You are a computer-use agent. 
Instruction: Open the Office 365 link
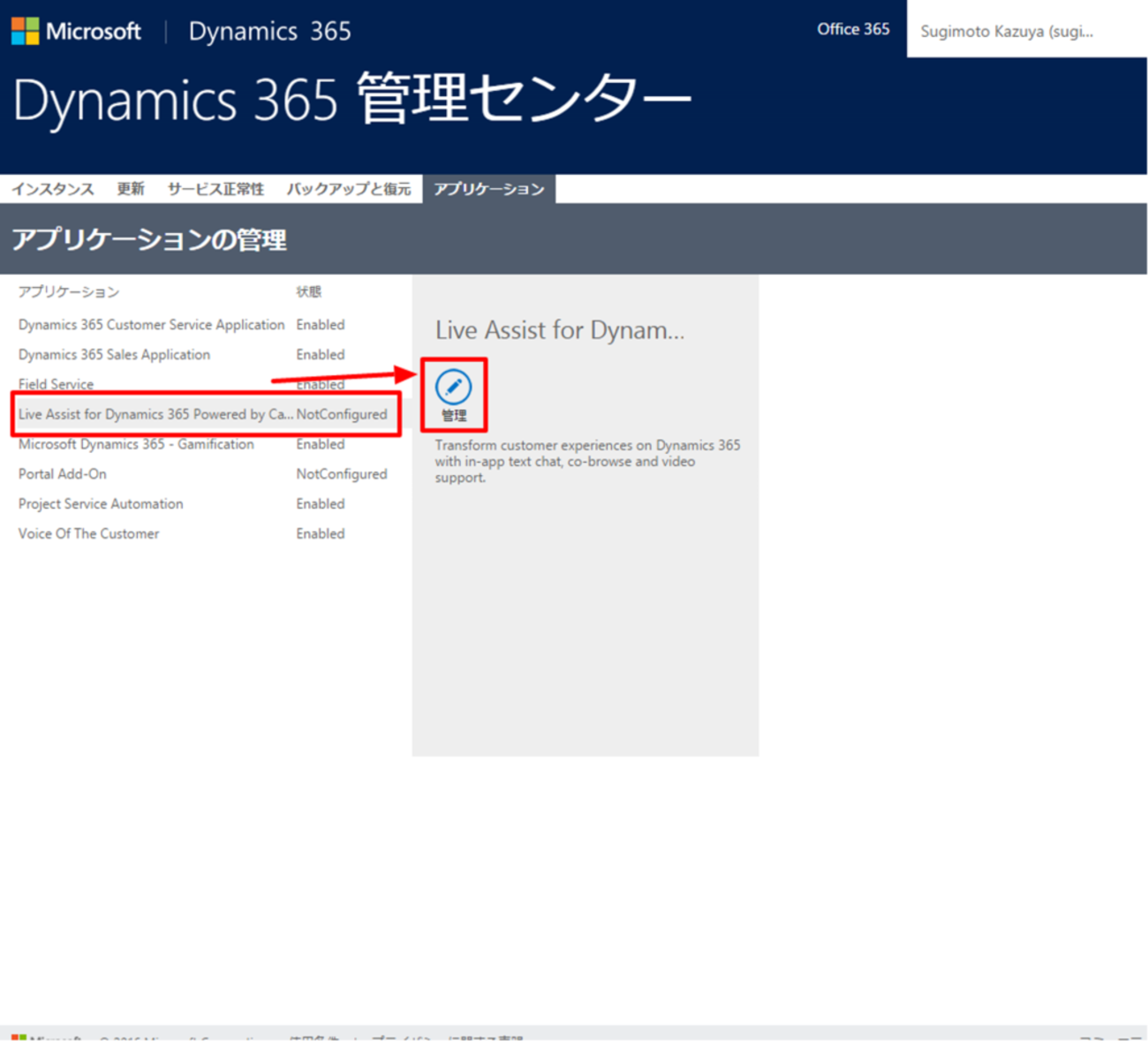(x=852, y=29)
